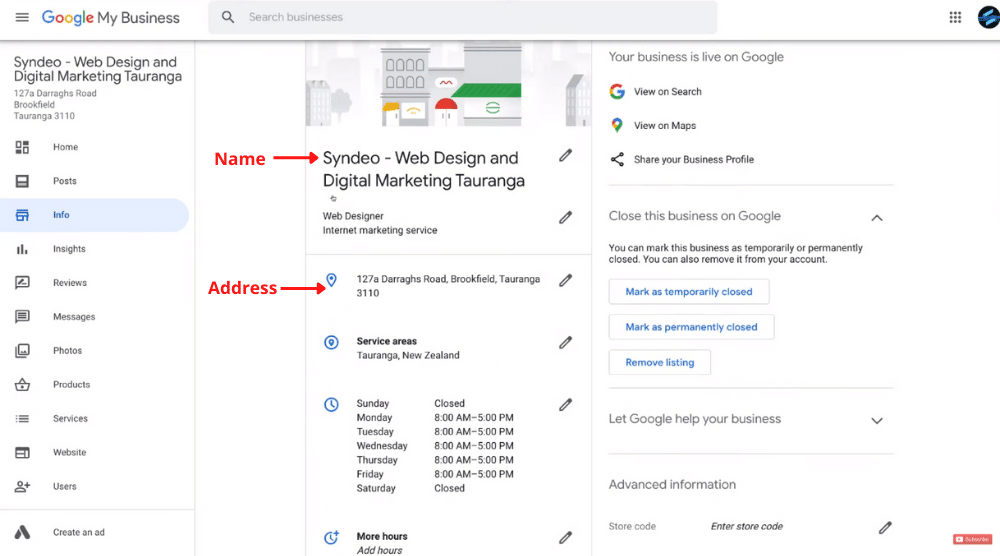Edit More hours with pencil icon
Image resolution: width=1000 pixels, height=556 pixels.
point(566,538)
